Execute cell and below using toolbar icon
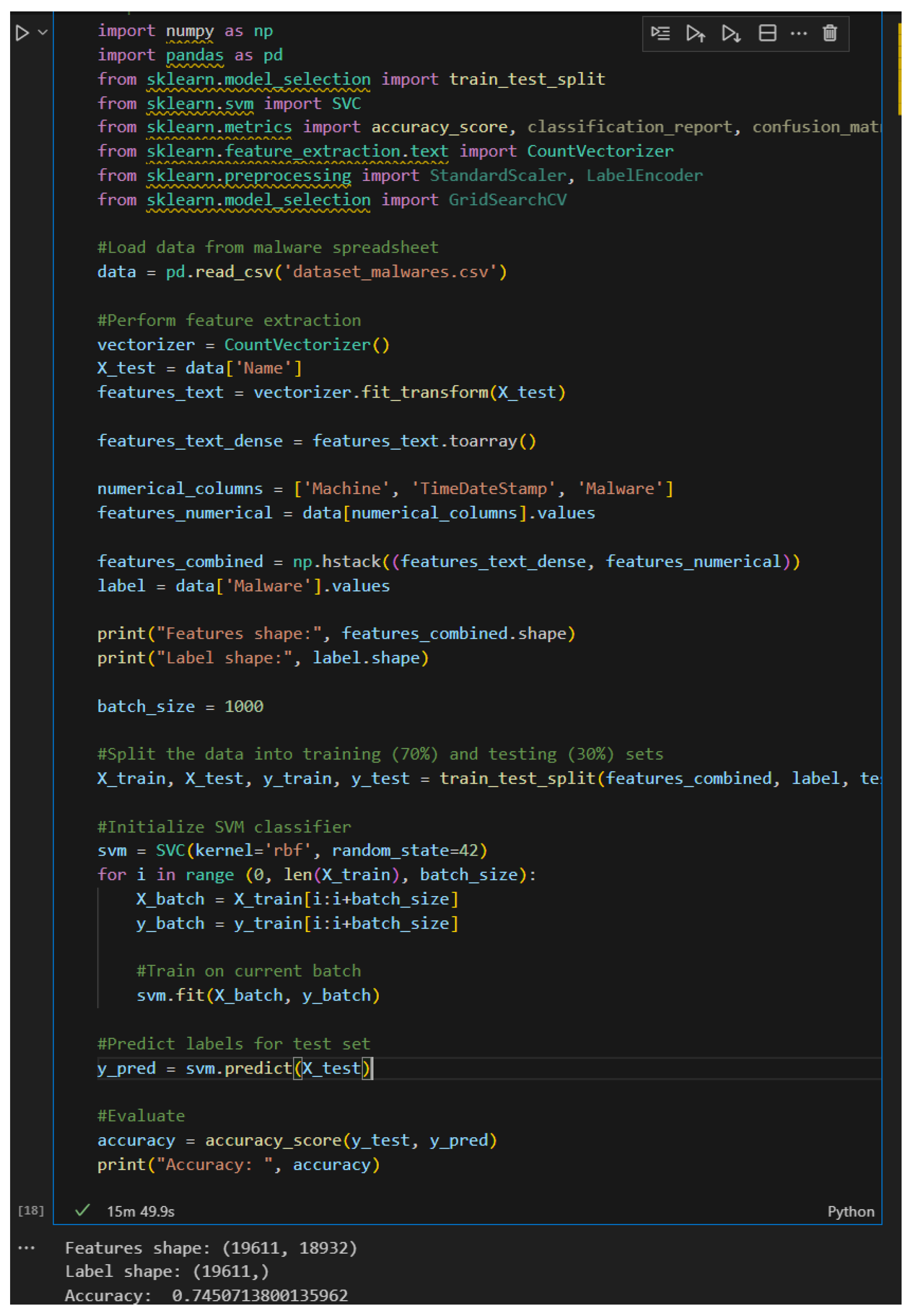This screenshot has height=1316, width=913. point(731,33)
